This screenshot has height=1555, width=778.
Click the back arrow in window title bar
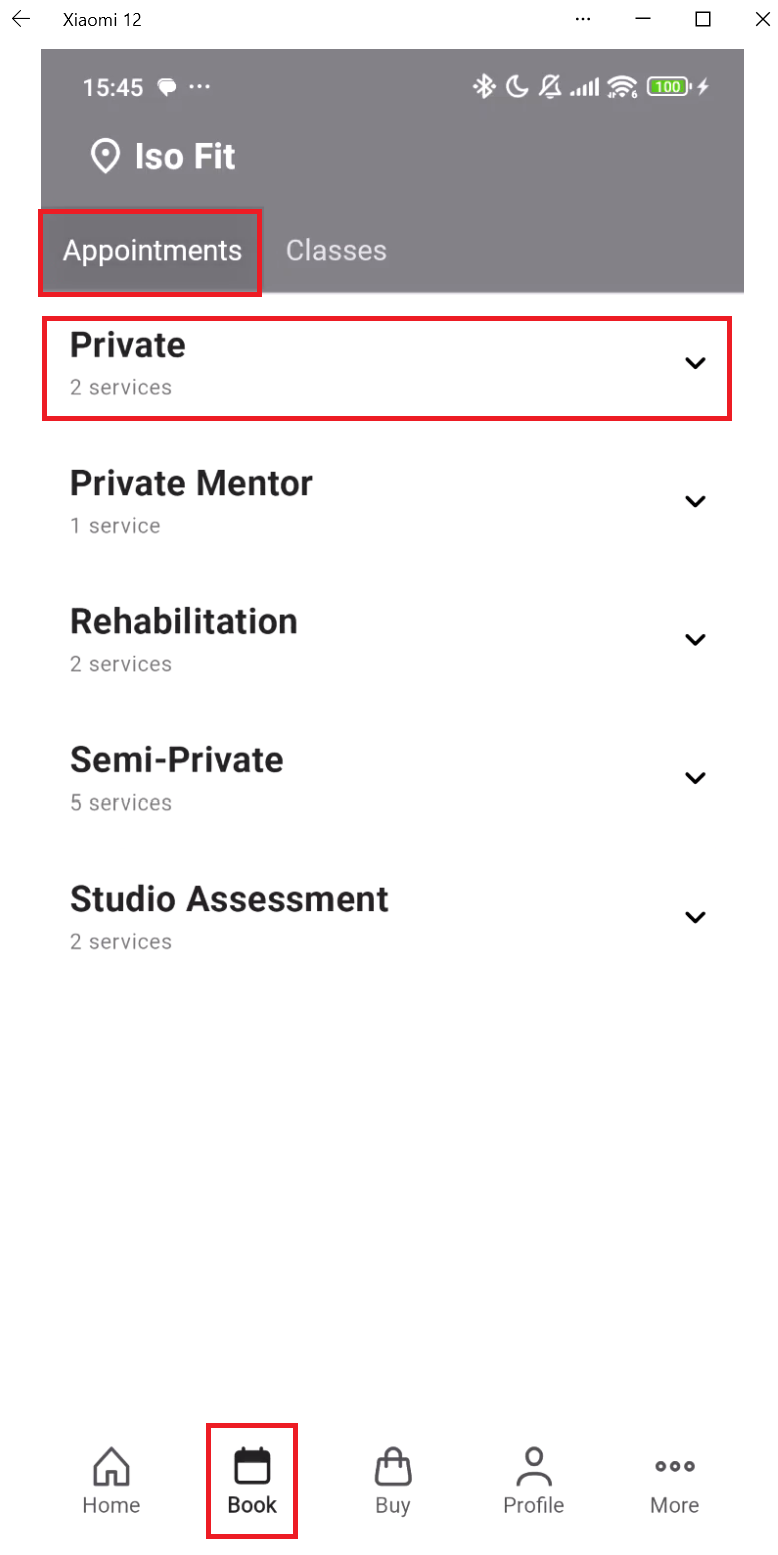pyautogui.click(x=21, y=19)
